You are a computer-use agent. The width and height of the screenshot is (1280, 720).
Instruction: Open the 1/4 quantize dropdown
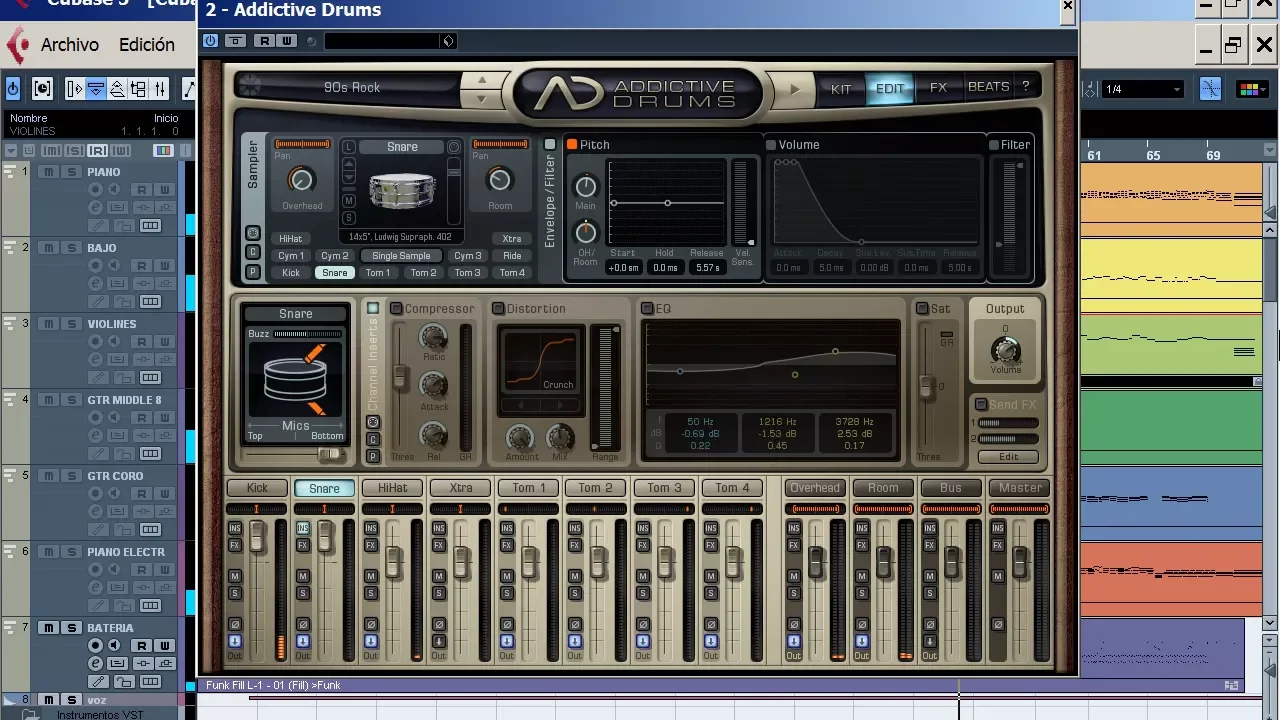point(1142,89)
